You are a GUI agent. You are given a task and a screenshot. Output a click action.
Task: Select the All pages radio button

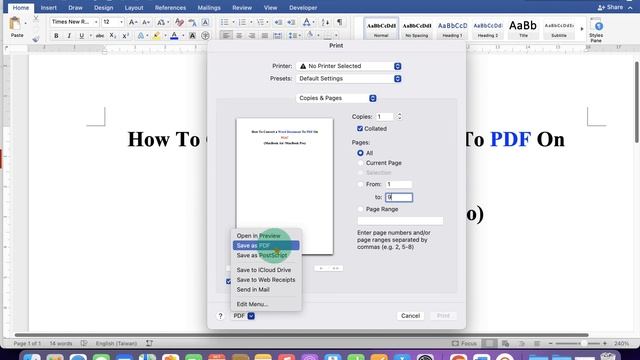pyautogui.click(x=360, y=153)
